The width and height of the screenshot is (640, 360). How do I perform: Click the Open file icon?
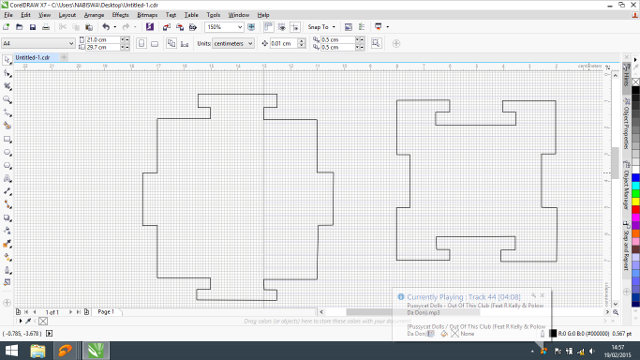click(x=19, y=27)
